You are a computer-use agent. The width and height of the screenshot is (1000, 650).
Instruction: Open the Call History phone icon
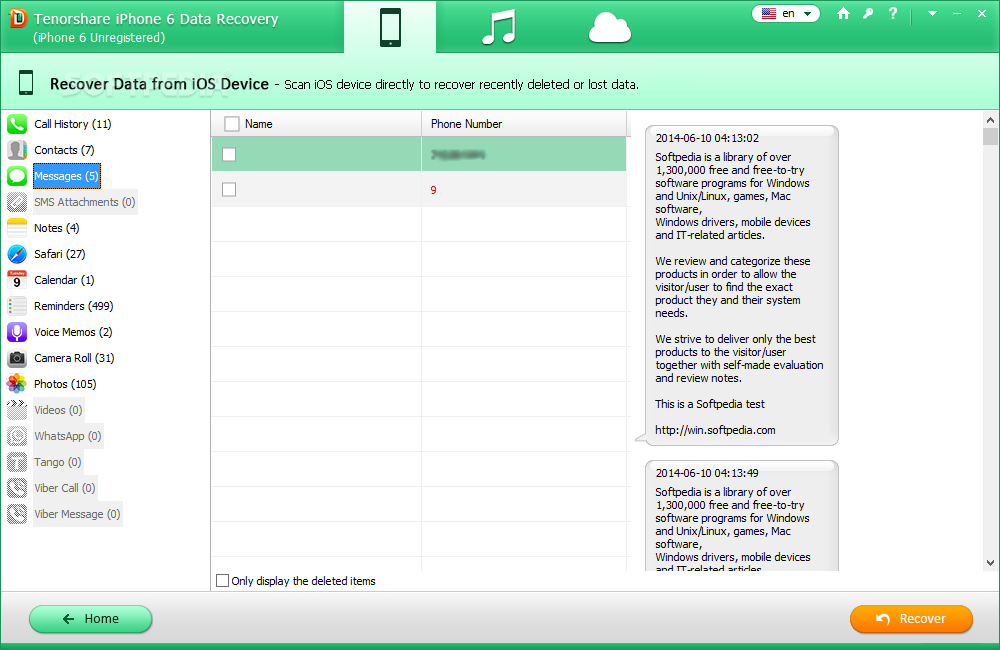coord(17,124)
